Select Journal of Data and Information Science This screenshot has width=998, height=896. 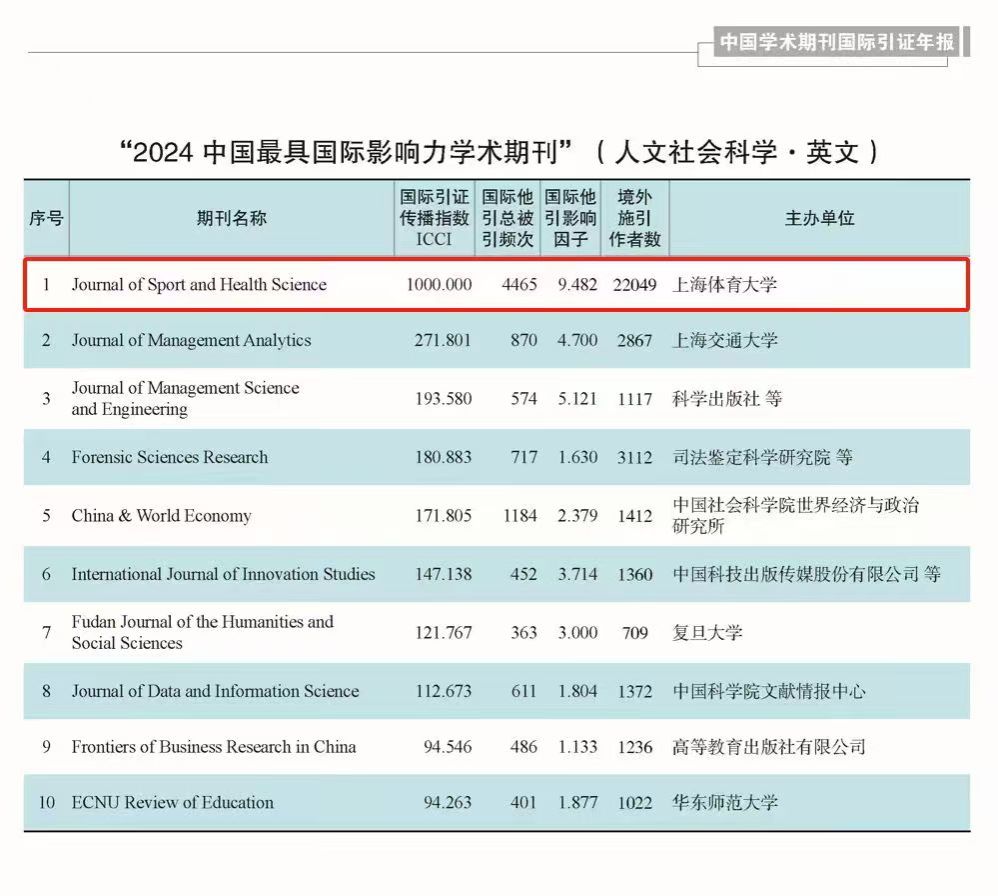(215, 692)
